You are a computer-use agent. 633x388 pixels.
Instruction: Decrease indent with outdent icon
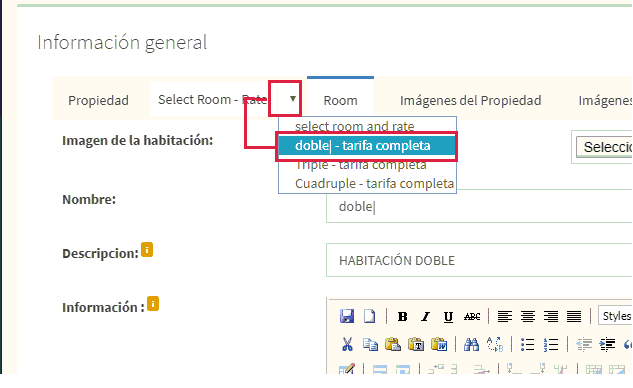pos(584,344)
